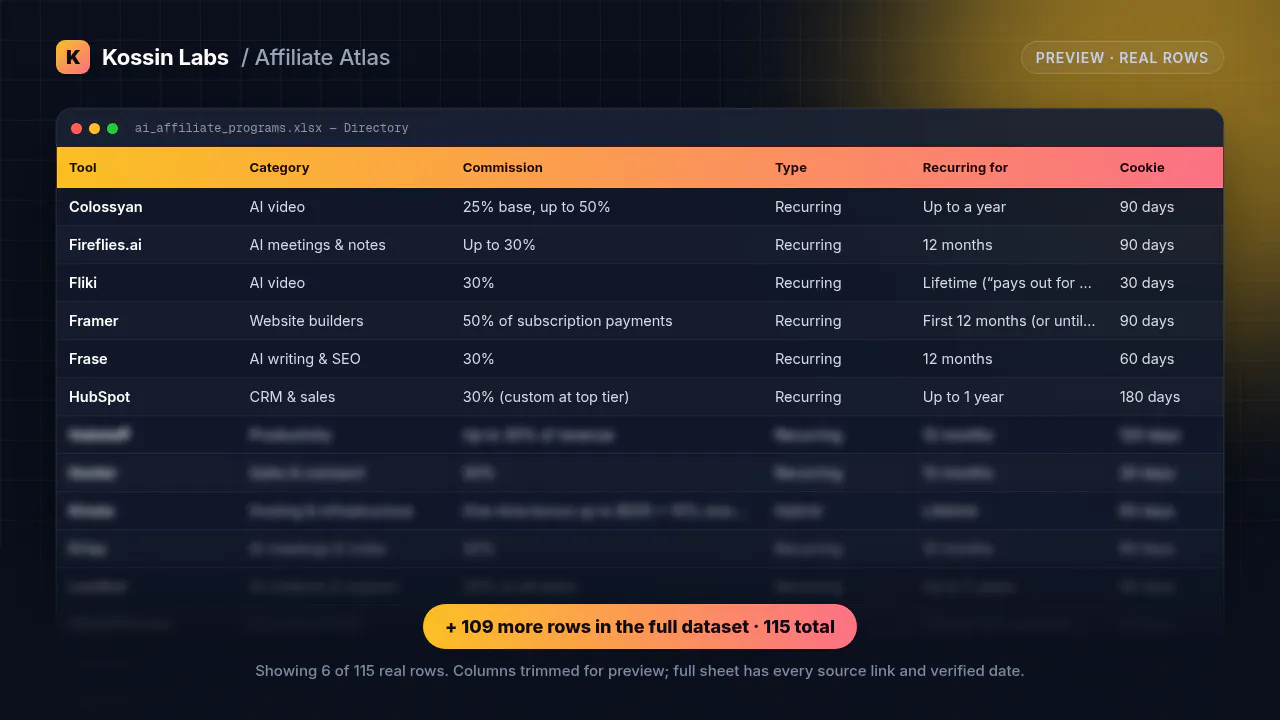Viewport: 1280px width, 720px height.
Task: Click Framer's First 12 months cell
Action: (1009, 321)
